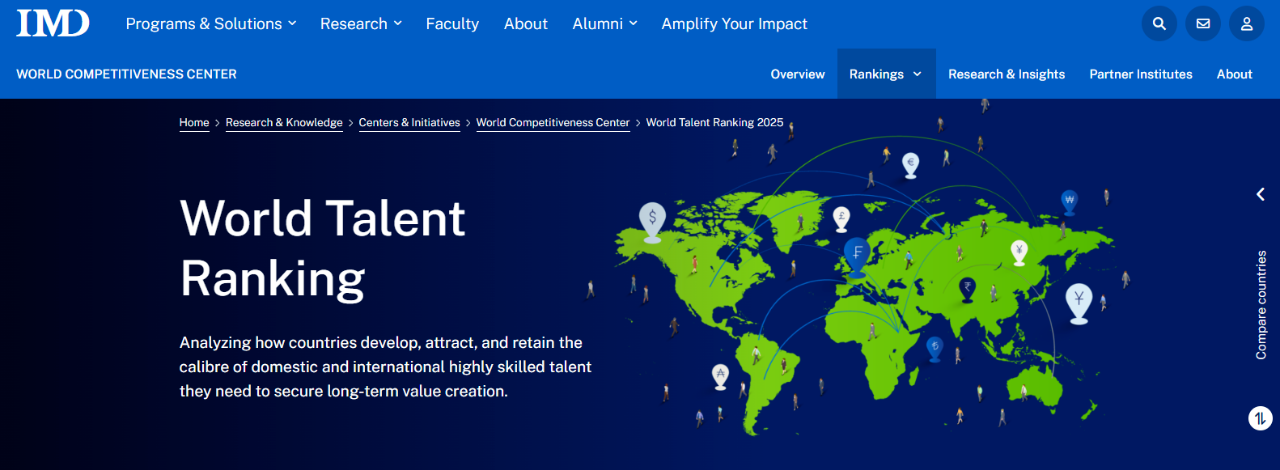The height and width of the screenshot is (470, 1280).
Task: Open the Partner Institutes page
Action: [x=1140, y=74]
